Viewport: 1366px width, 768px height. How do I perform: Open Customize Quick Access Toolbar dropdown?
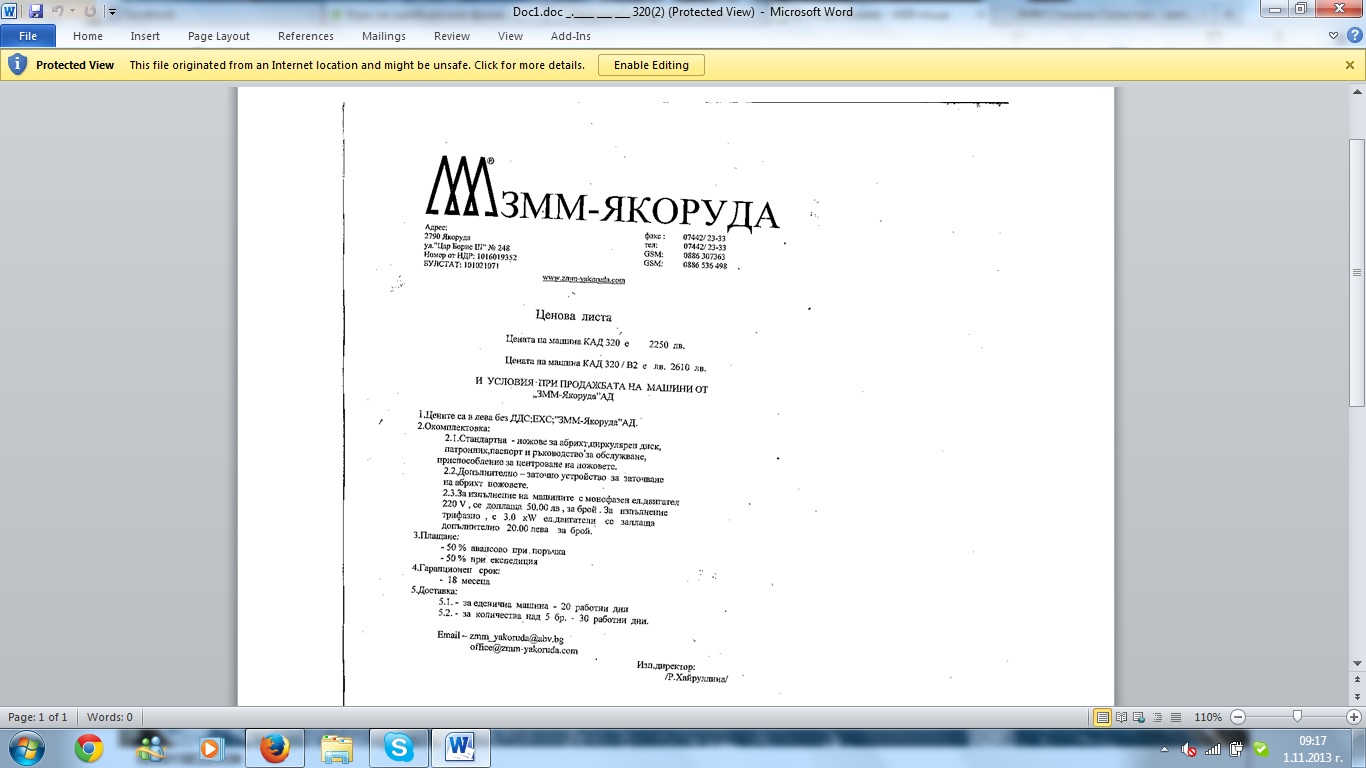(x=112, y=12)
